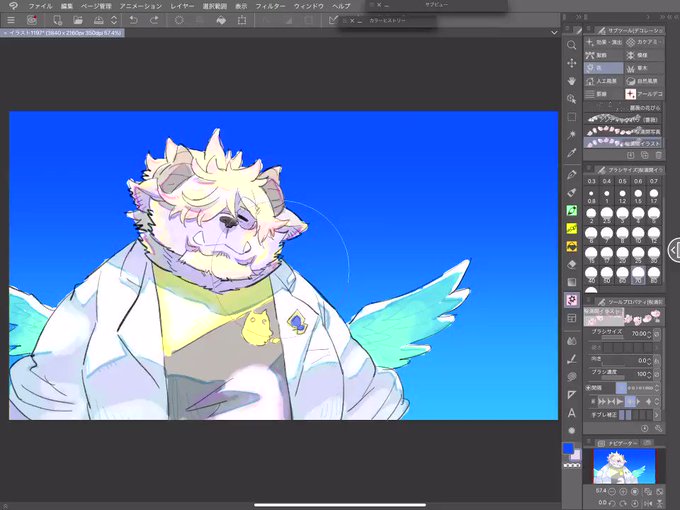This screenshot has height=510, width=680.
Task: Pick the light background color swatch
Action: click(x=575, y=455)
